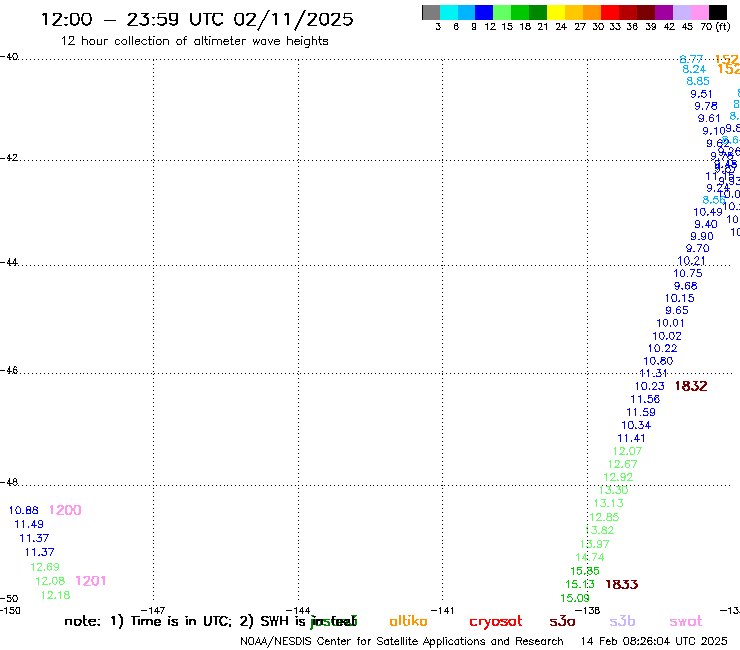Click the wave height value 10.49
This screenshot has height=650, width=740.
click(708, 212)
